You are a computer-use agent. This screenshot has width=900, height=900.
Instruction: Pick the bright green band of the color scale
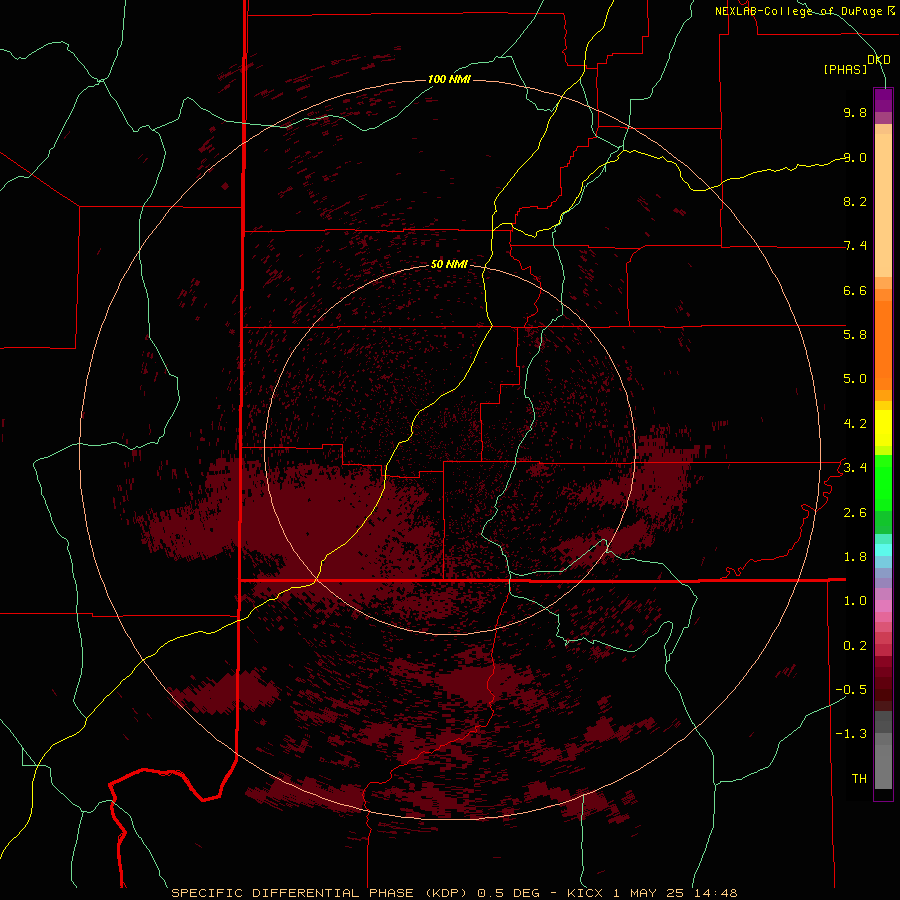pos(883,482)
